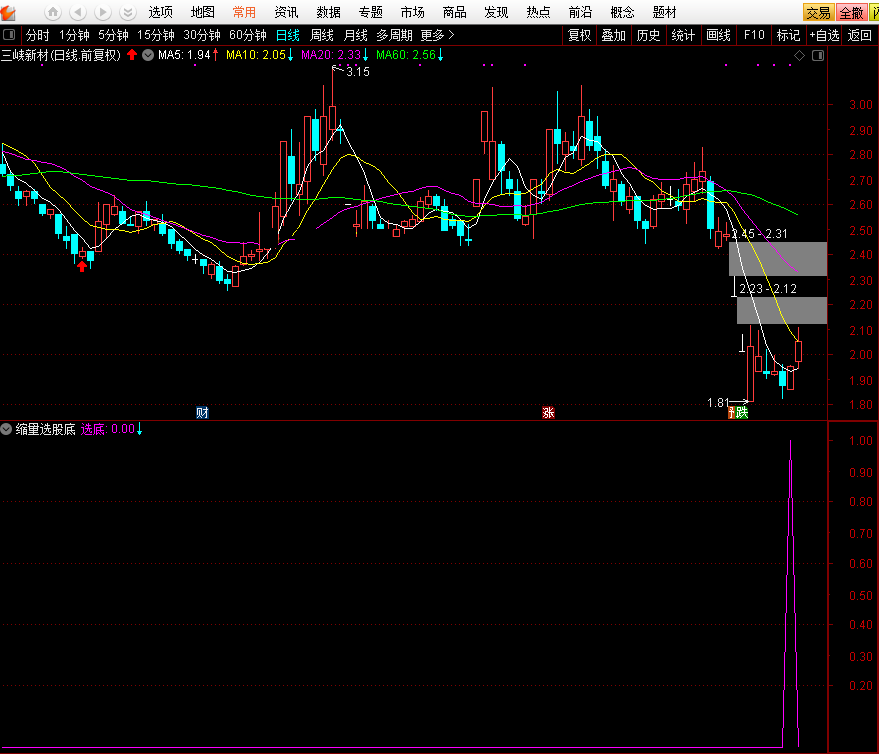
Task: Open the 画线 drawing tools
Action: point(719,35)
